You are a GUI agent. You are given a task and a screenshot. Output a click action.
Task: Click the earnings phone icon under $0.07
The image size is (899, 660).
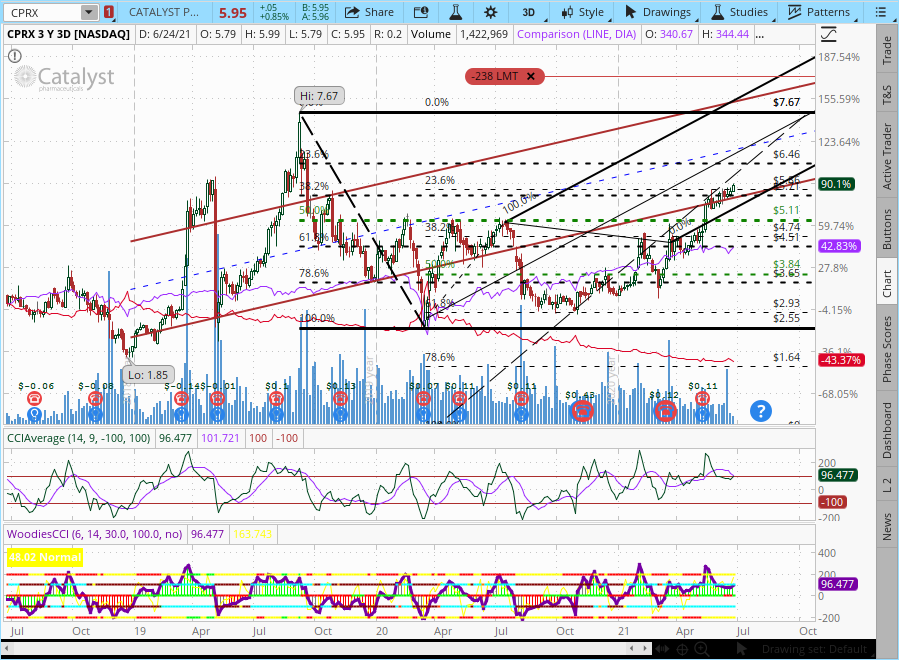coord(424,399)
